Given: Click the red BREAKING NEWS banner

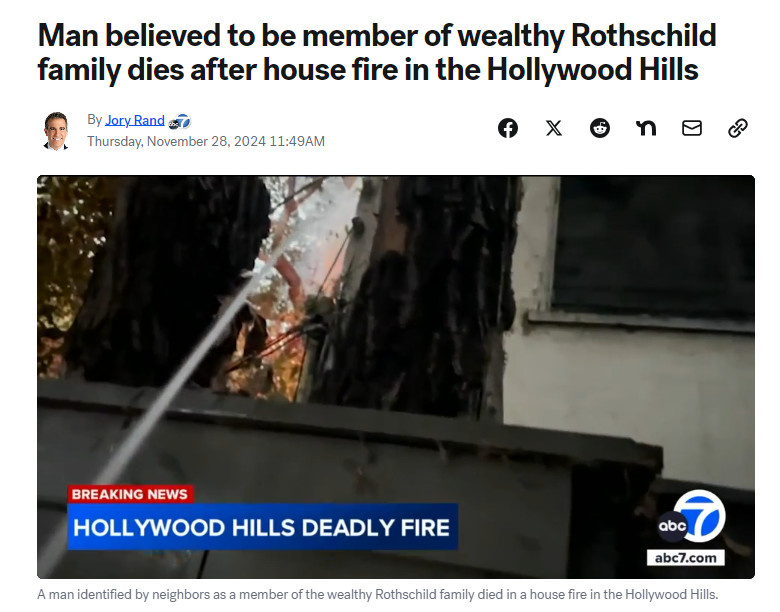Looking at the screenshot, I should pyautogui.click(x=130, y=494).
